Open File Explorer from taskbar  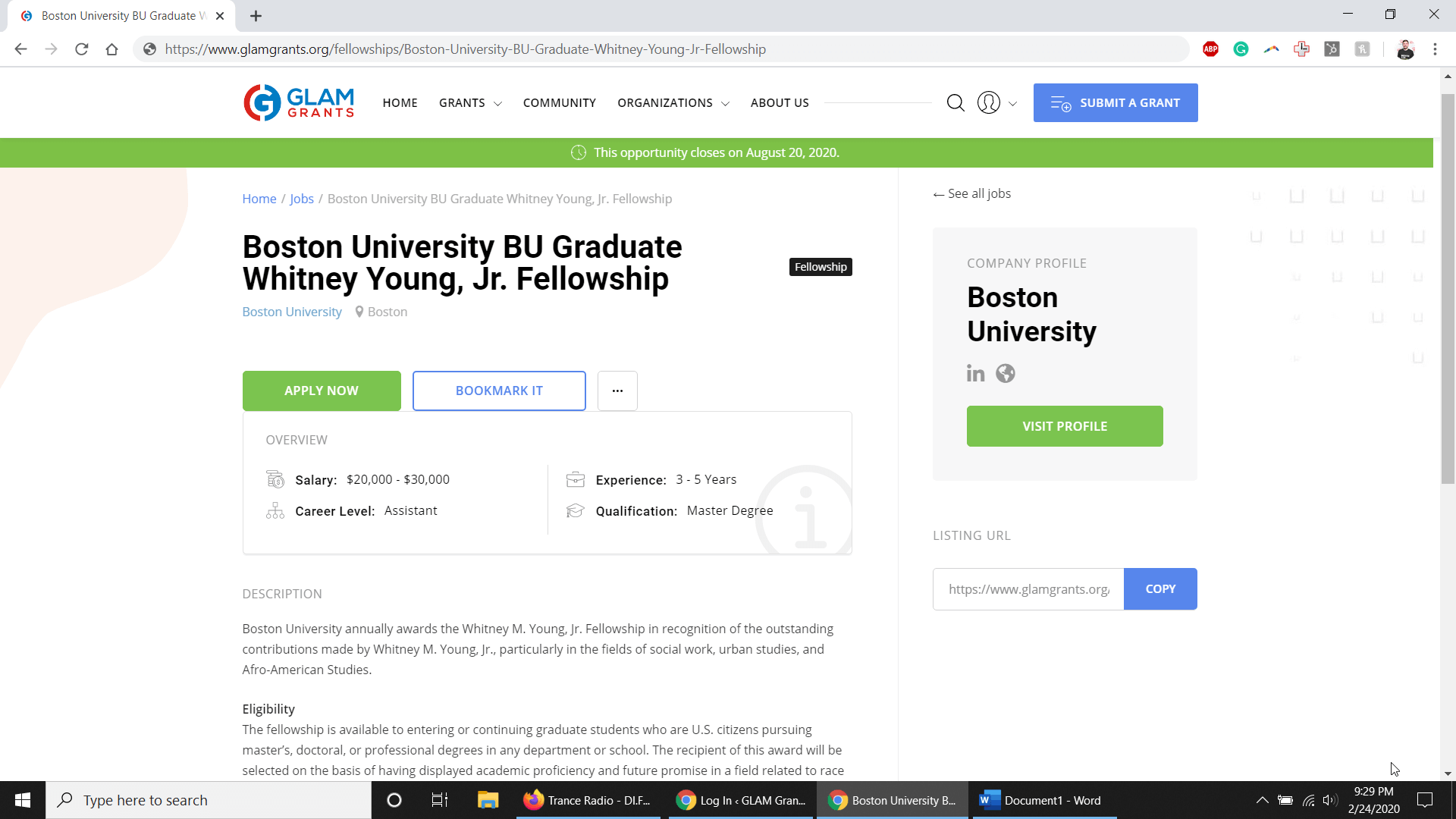pos(488,800)
